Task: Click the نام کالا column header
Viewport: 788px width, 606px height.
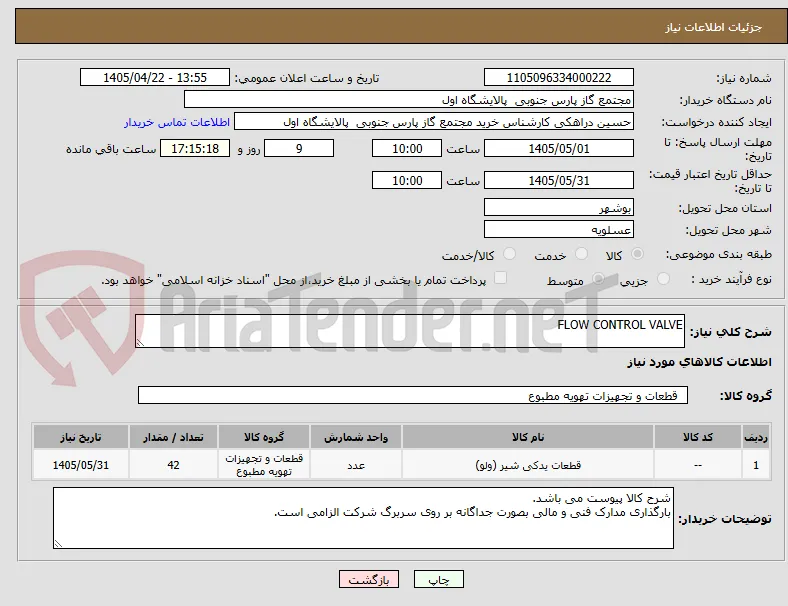Action: coord(528,437)
